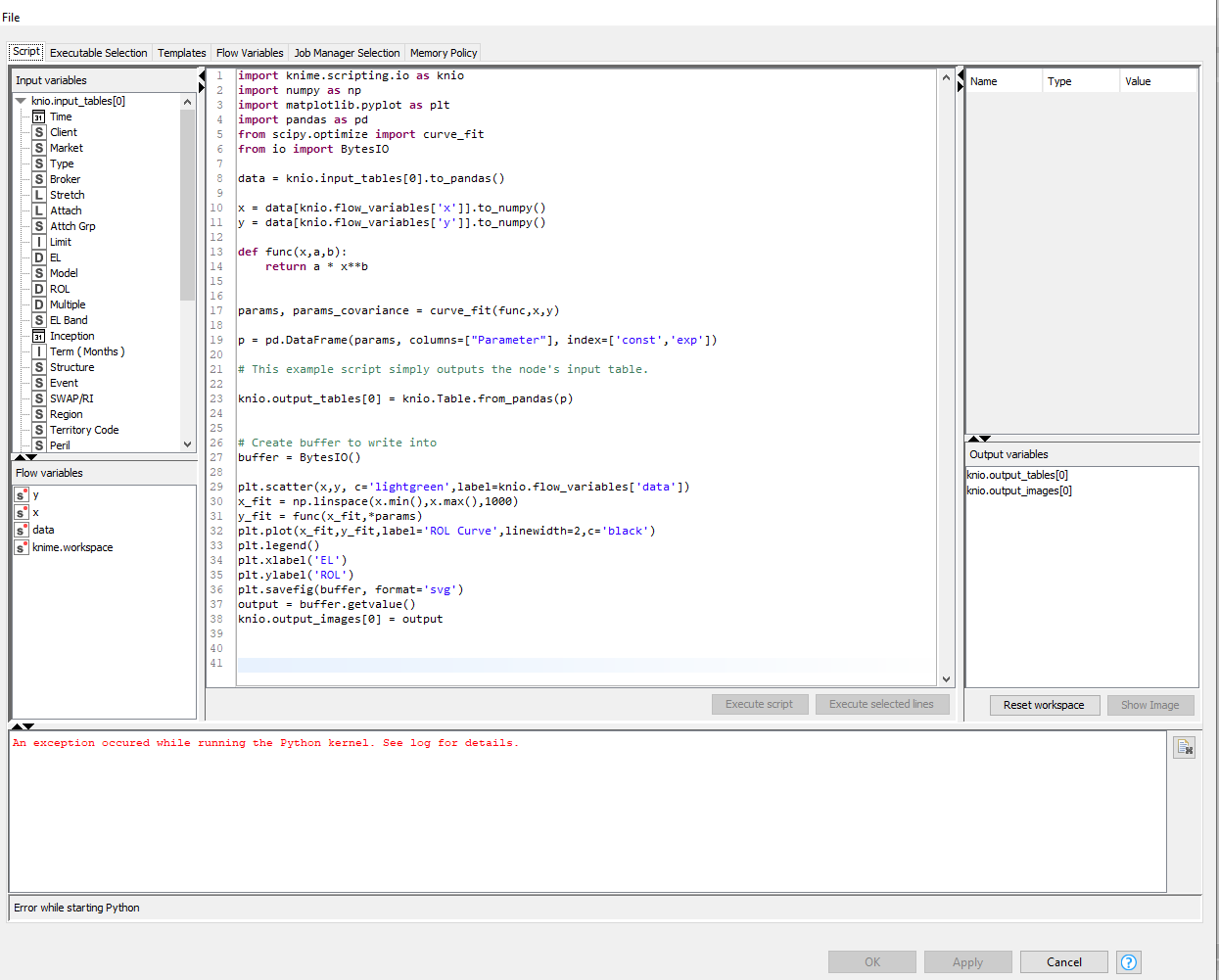The height and width of the screenshot is (980, 1219).
Task: Click the Show Image button
Action: [1150, 705]
